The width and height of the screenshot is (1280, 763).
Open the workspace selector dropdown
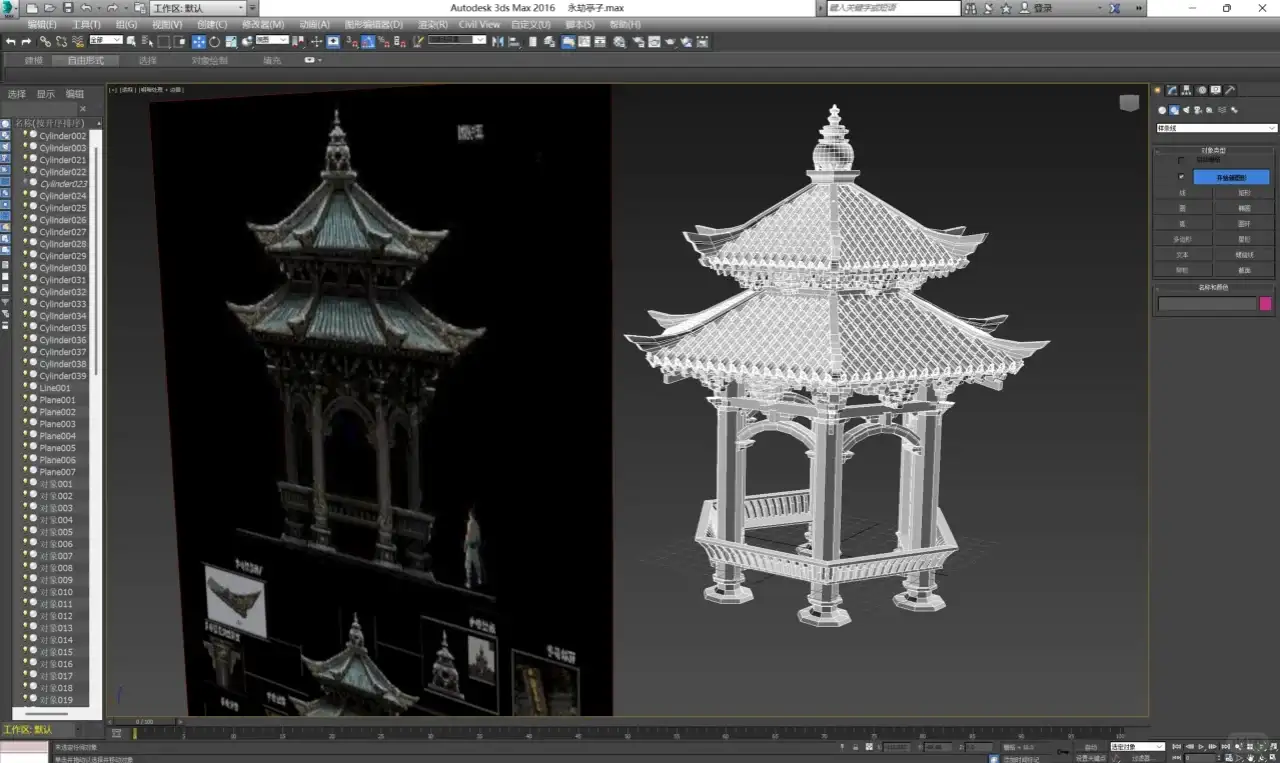pos(198,8)
